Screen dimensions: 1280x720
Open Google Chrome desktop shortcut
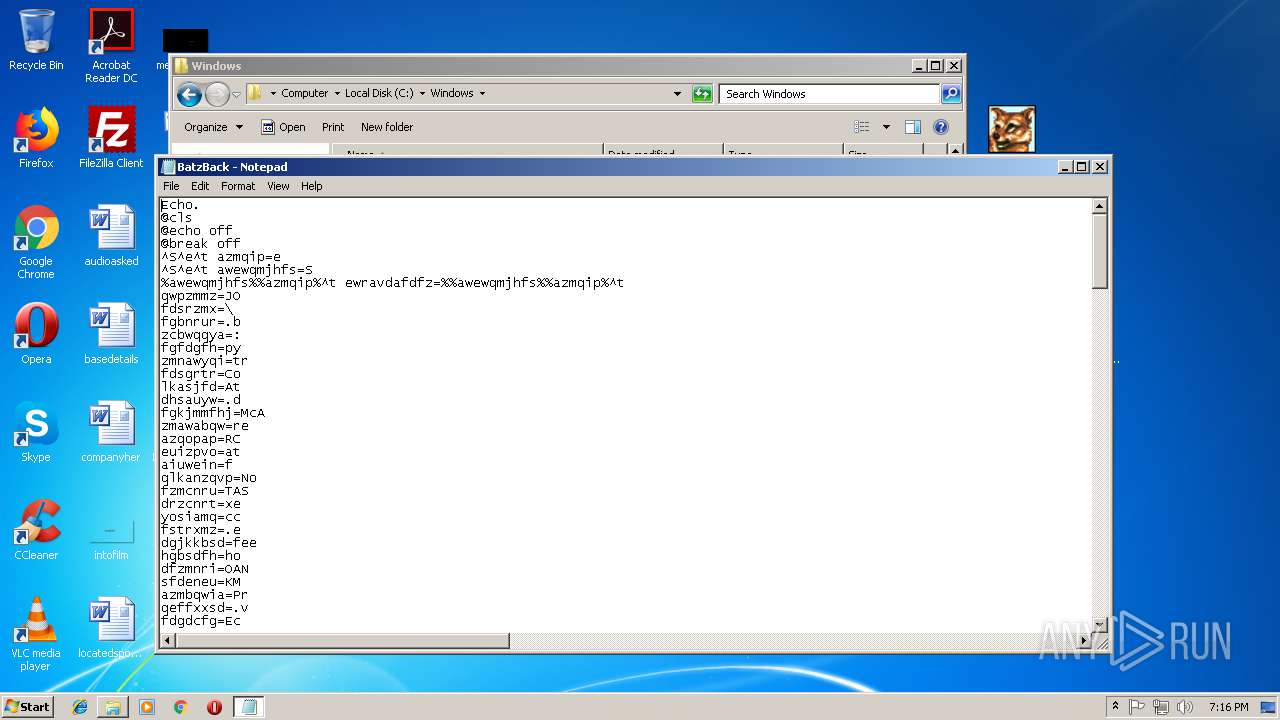[x=36, y=242]
